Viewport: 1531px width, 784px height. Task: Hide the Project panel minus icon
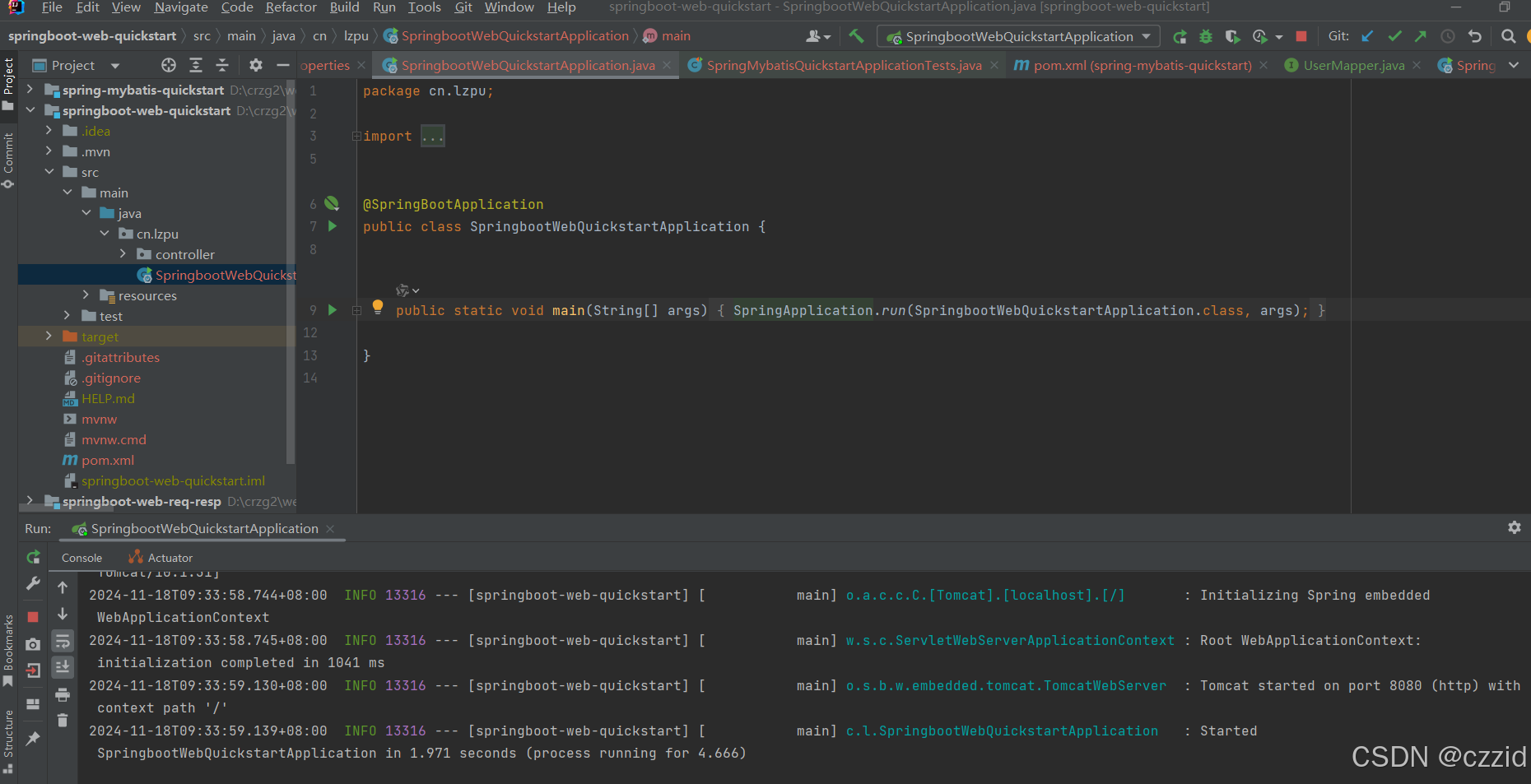click(x=283, y=65)
